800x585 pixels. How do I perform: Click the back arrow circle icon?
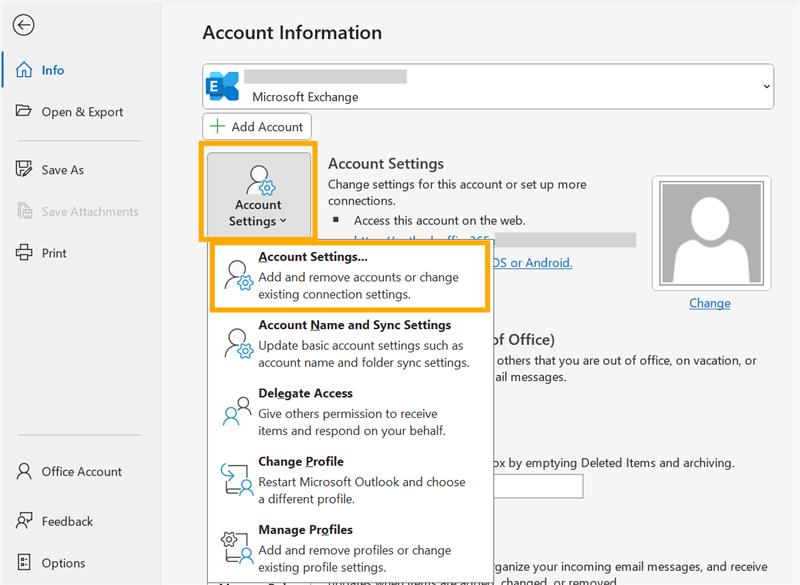coord(23,25)
